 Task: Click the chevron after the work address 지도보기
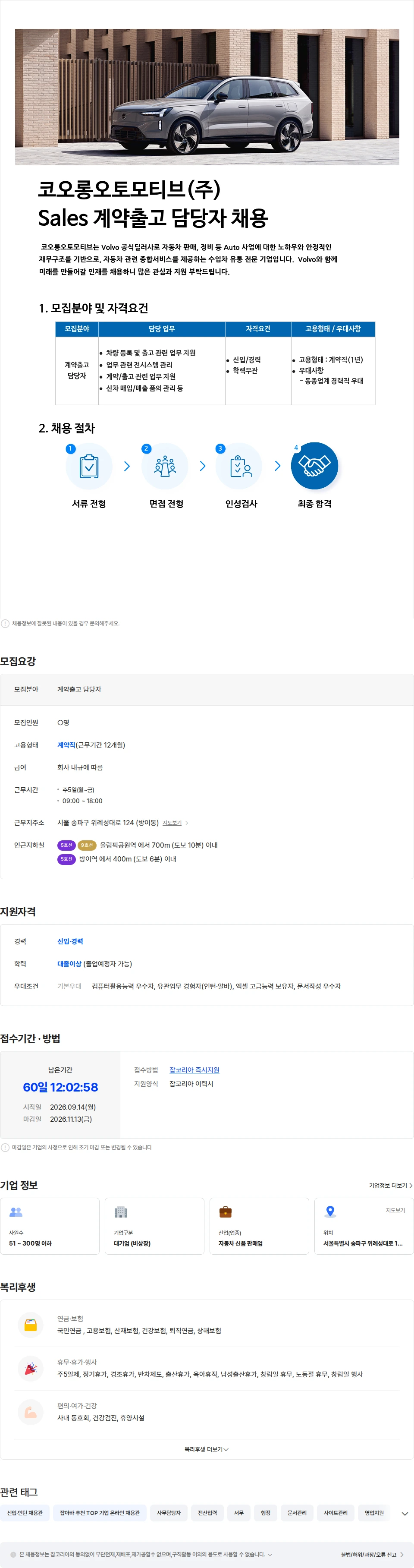tap(187, 823)
